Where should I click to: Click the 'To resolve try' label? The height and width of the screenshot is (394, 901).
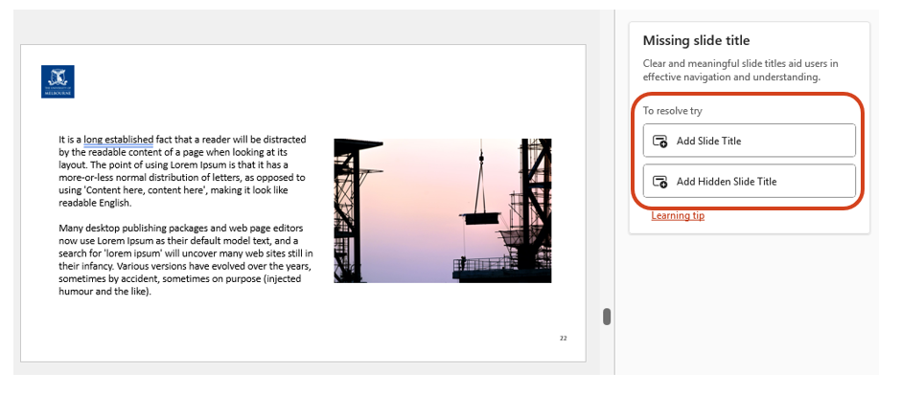[x=672, y=111]
